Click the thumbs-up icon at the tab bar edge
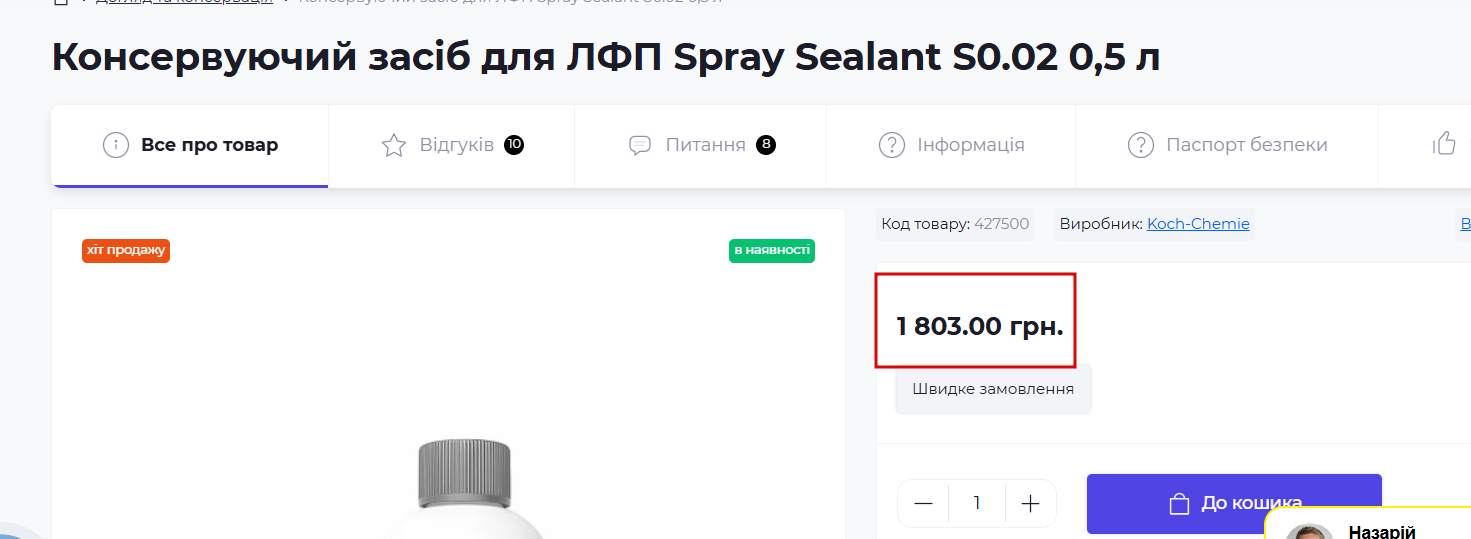Screen dimensions: 1471x539 [1444, 144]
